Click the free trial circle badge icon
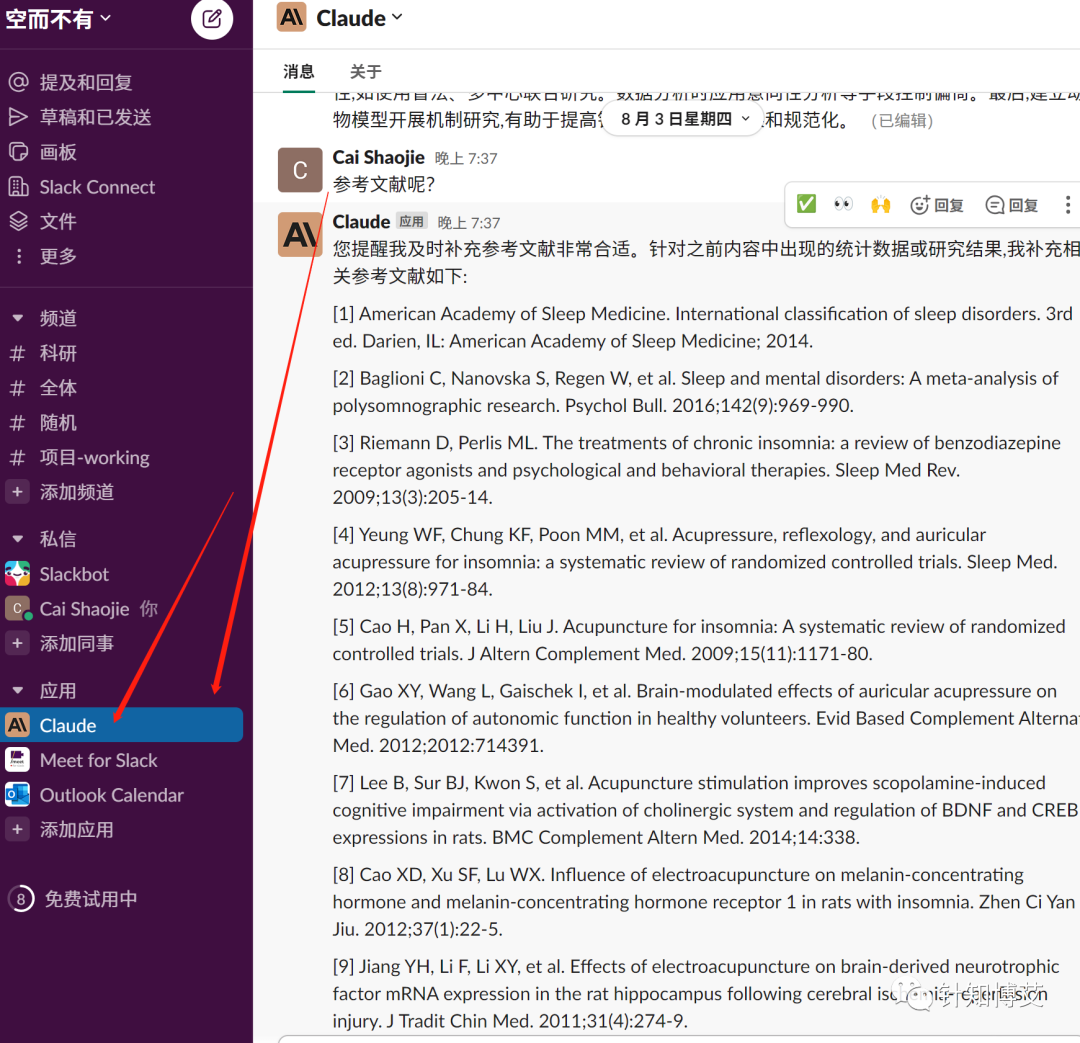Screen dimensions: 1080x1043 tap(21, 899)
